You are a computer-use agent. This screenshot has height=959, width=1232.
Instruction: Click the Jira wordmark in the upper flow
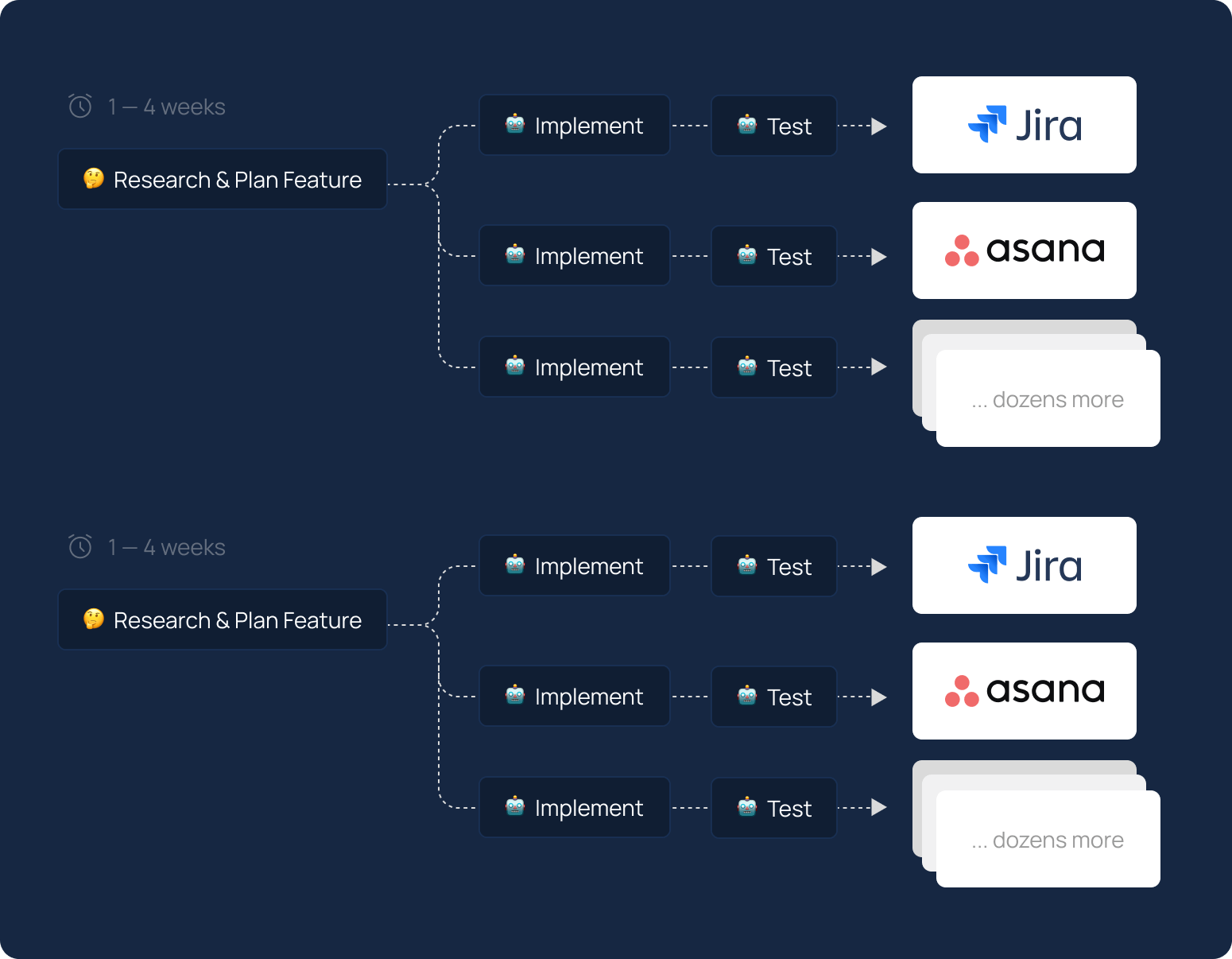click(x=1049, y=126)
